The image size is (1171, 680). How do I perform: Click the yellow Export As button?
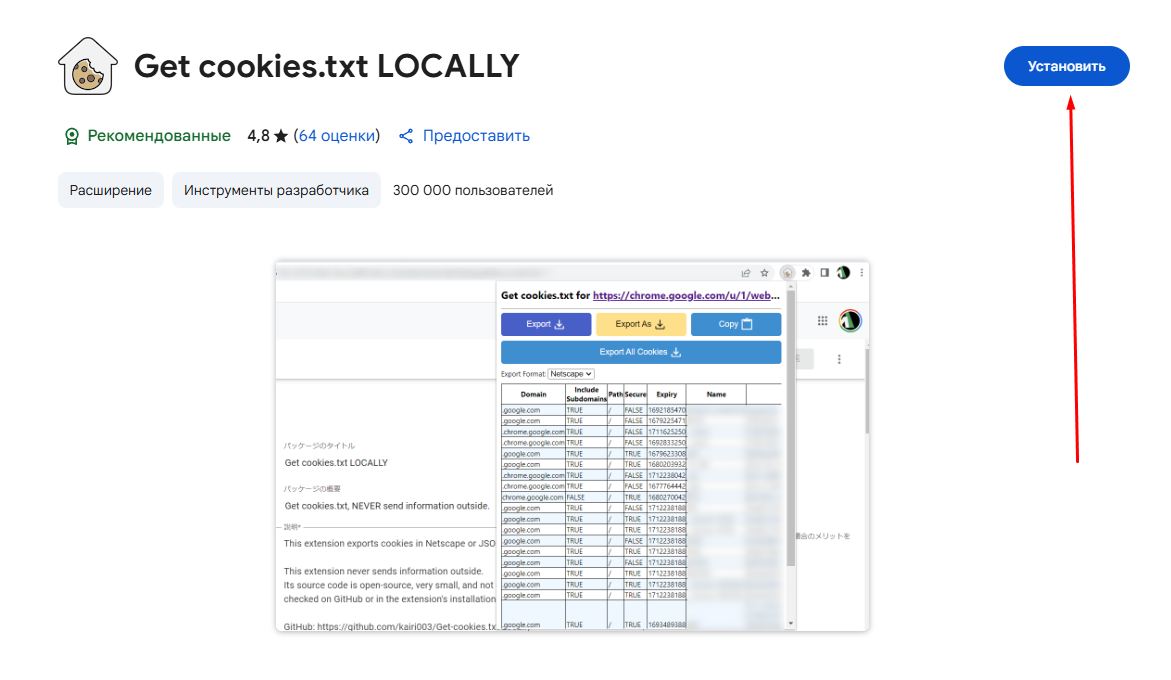coord(641,324)
